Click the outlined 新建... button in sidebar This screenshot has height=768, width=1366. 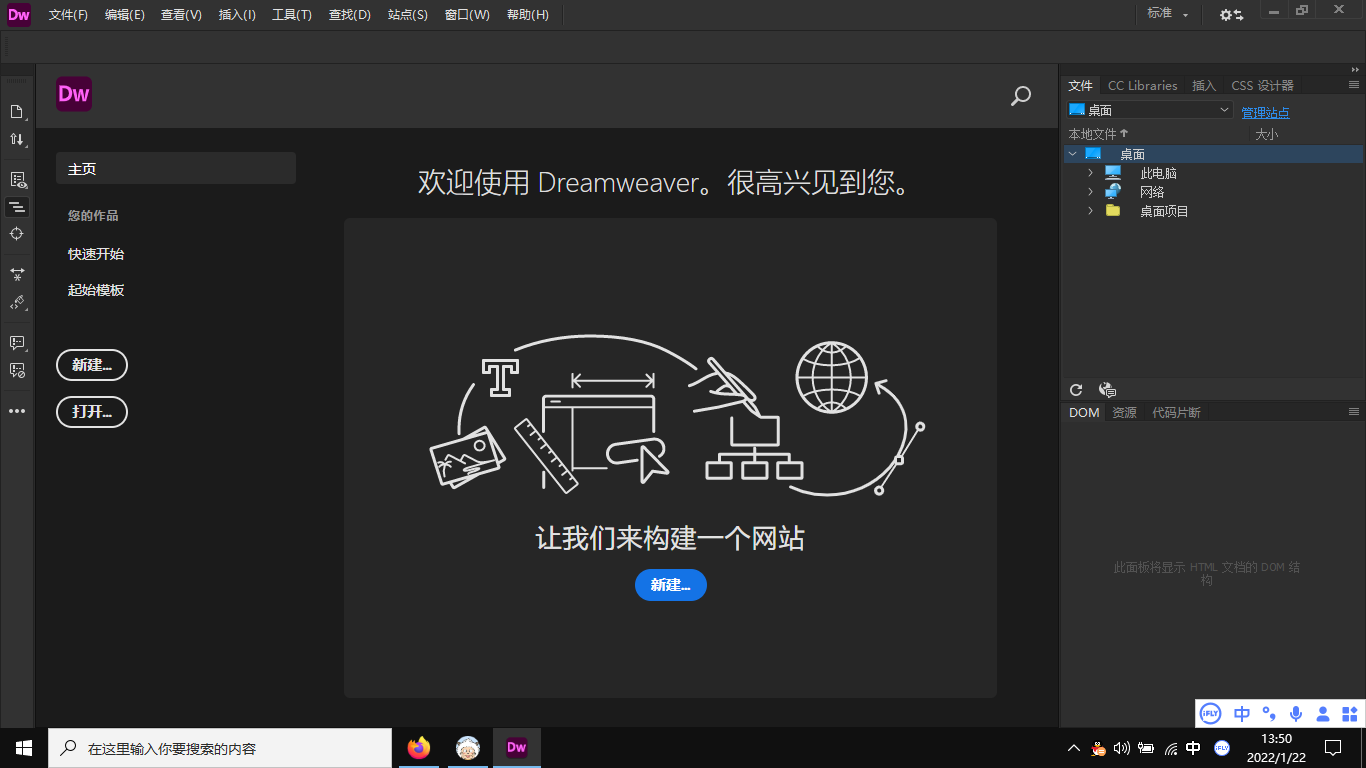(x=92, y=365)
